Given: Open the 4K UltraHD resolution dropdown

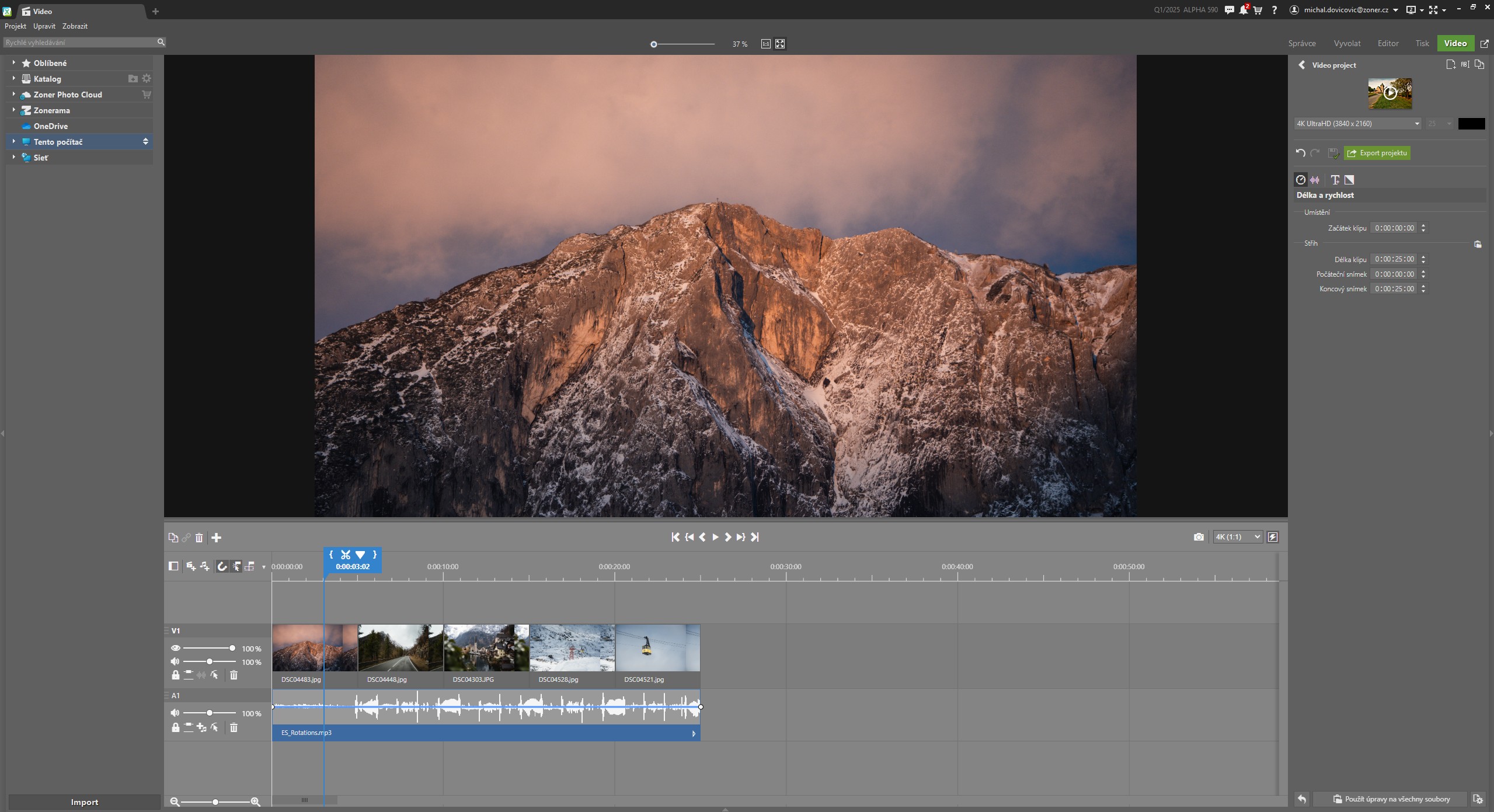Looking at the screenshot, I should [x=1357, y=124].
